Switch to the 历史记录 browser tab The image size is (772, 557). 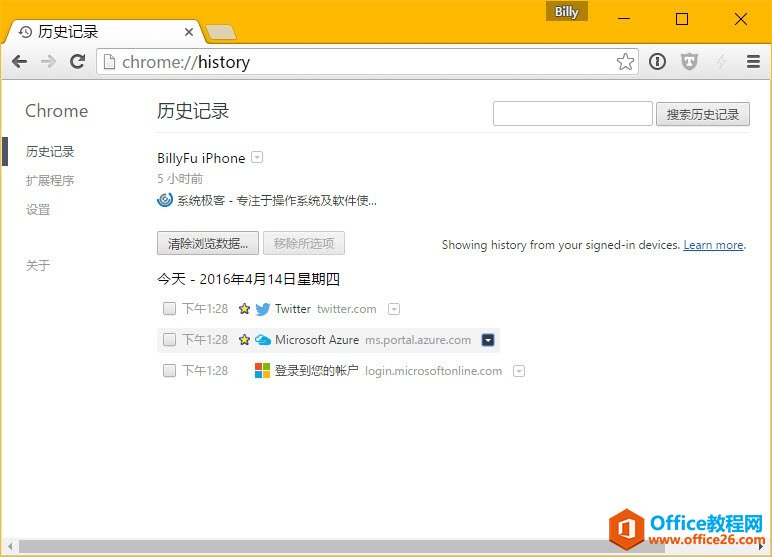tap(103, 32)
